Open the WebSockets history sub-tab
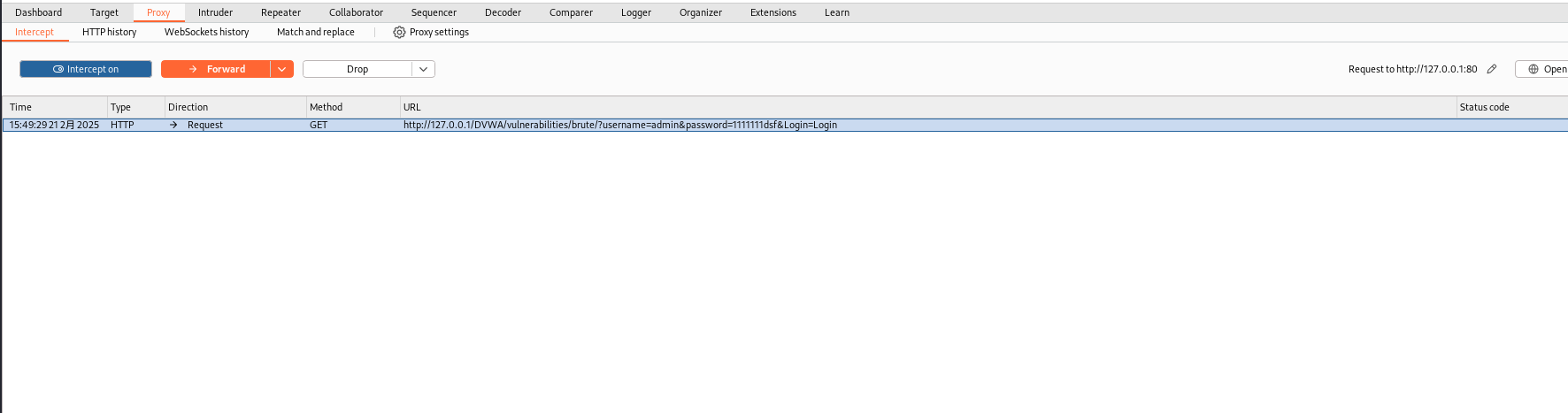 [206, 32]
